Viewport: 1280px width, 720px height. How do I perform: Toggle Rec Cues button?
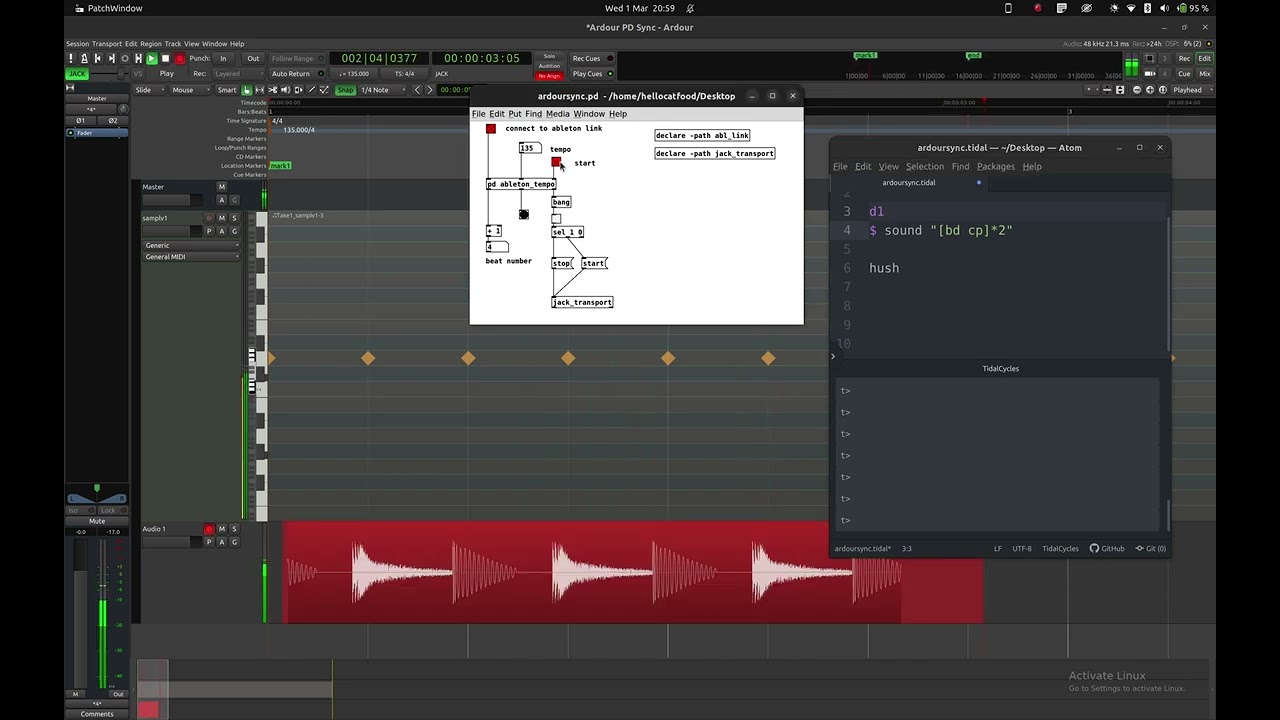click(592, 58)
